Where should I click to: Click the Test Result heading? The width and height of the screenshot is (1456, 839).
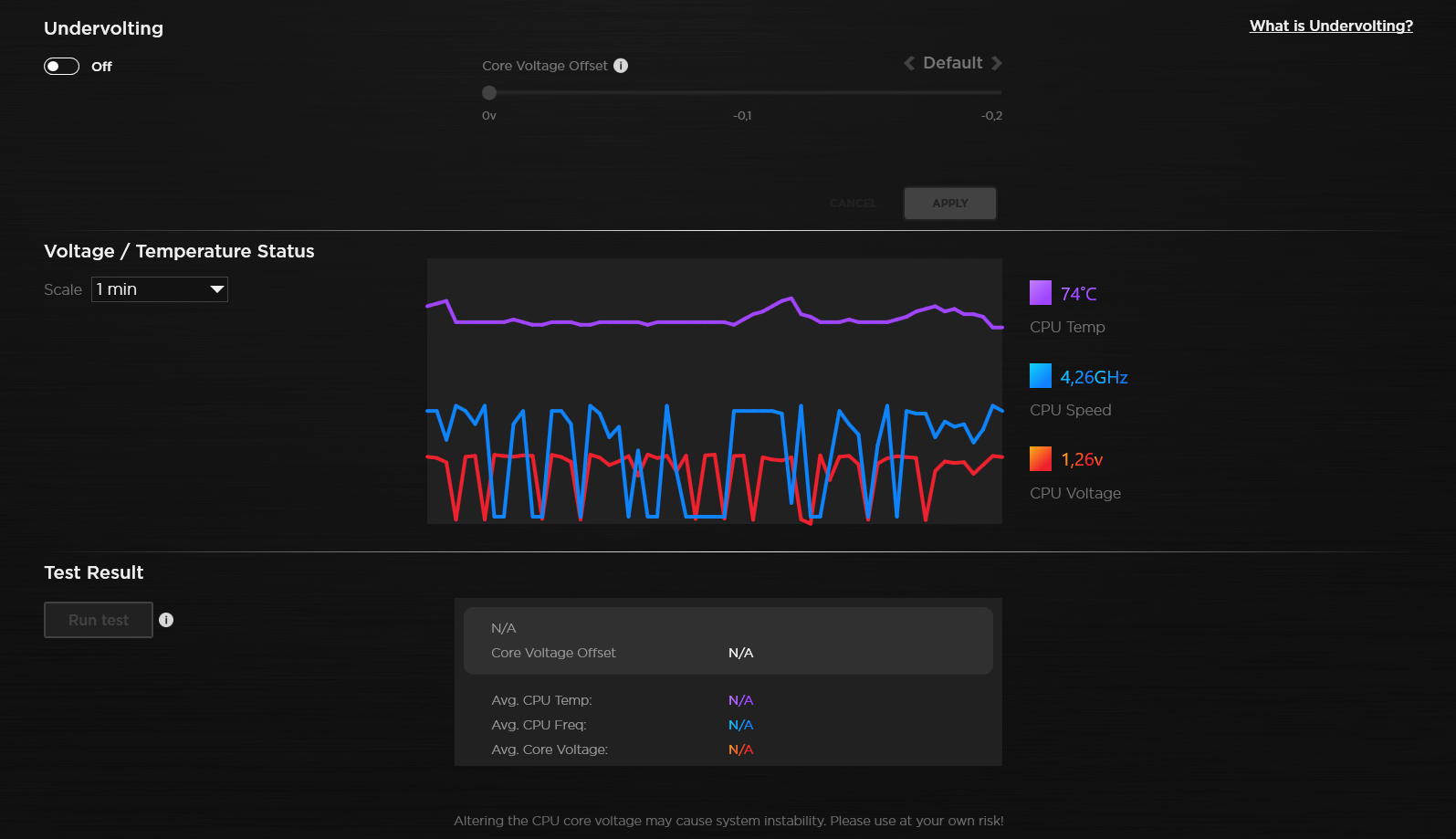pos(94,572)
